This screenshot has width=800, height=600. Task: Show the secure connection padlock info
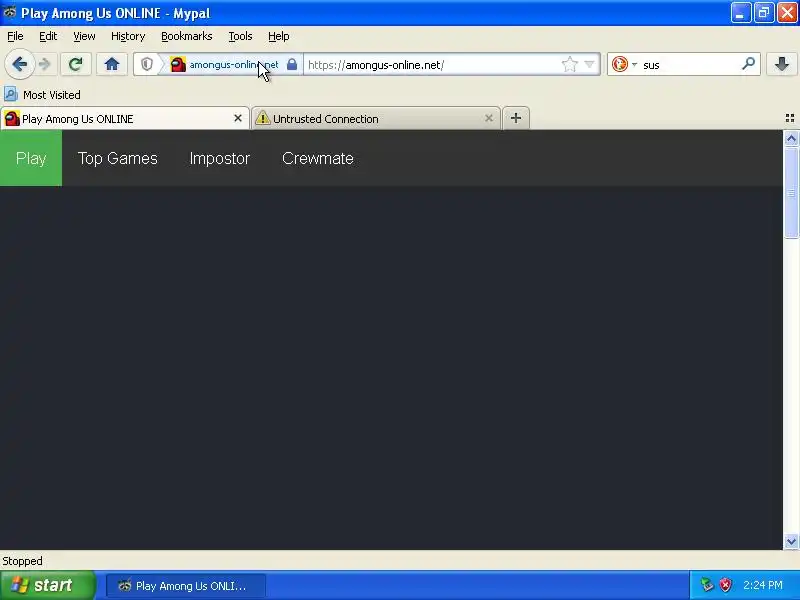(292, 65)
